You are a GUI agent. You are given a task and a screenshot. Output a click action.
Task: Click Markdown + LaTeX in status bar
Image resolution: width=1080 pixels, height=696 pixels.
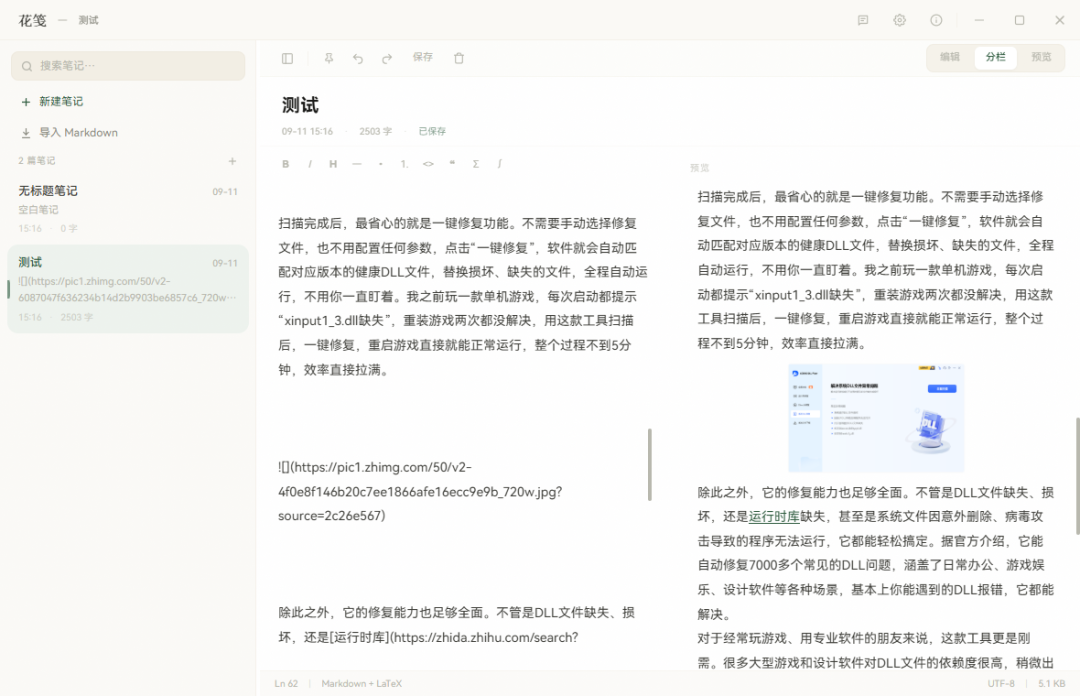[x=362, y=684]
